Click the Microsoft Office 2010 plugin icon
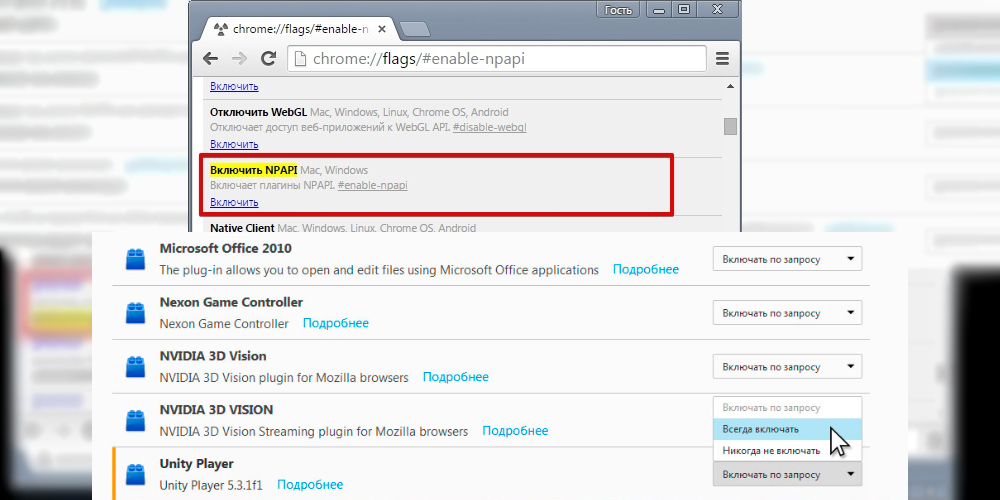The image size is (1000, 500). 135,260
